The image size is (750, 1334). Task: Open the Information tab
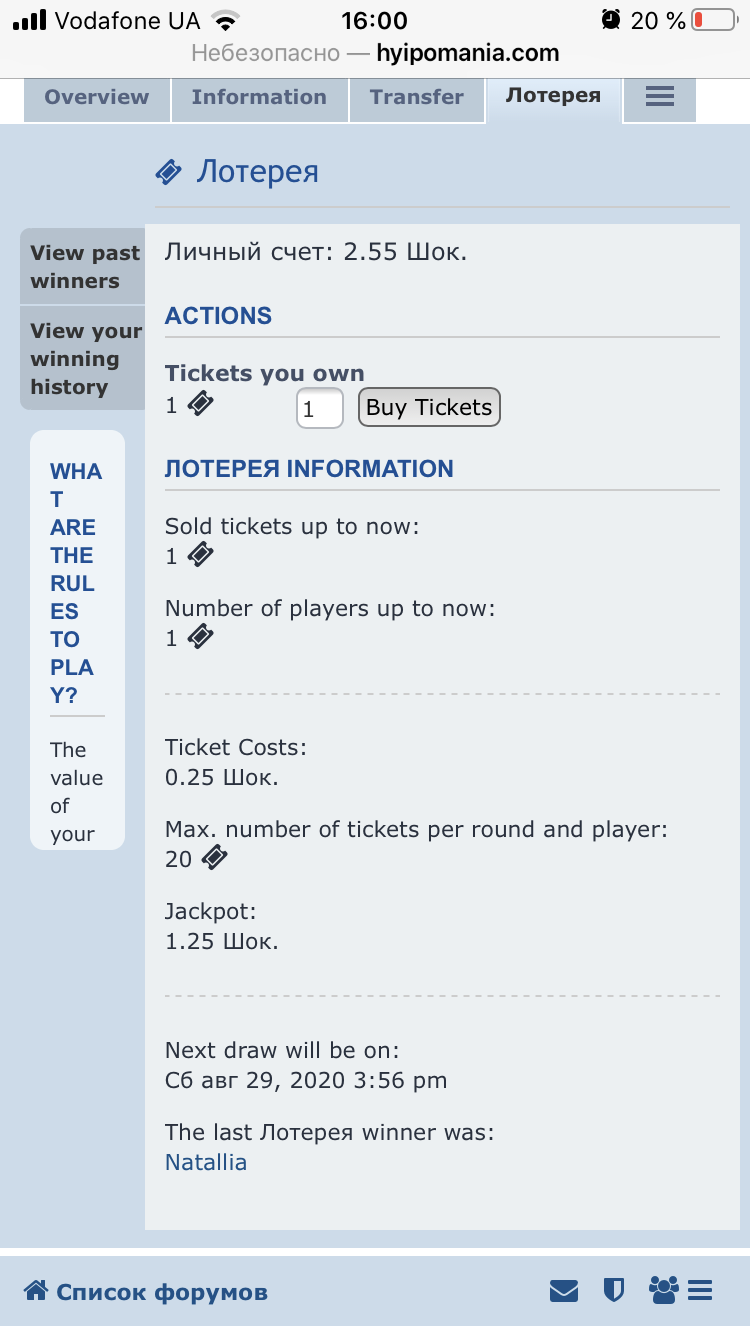[x=259, y=97]
